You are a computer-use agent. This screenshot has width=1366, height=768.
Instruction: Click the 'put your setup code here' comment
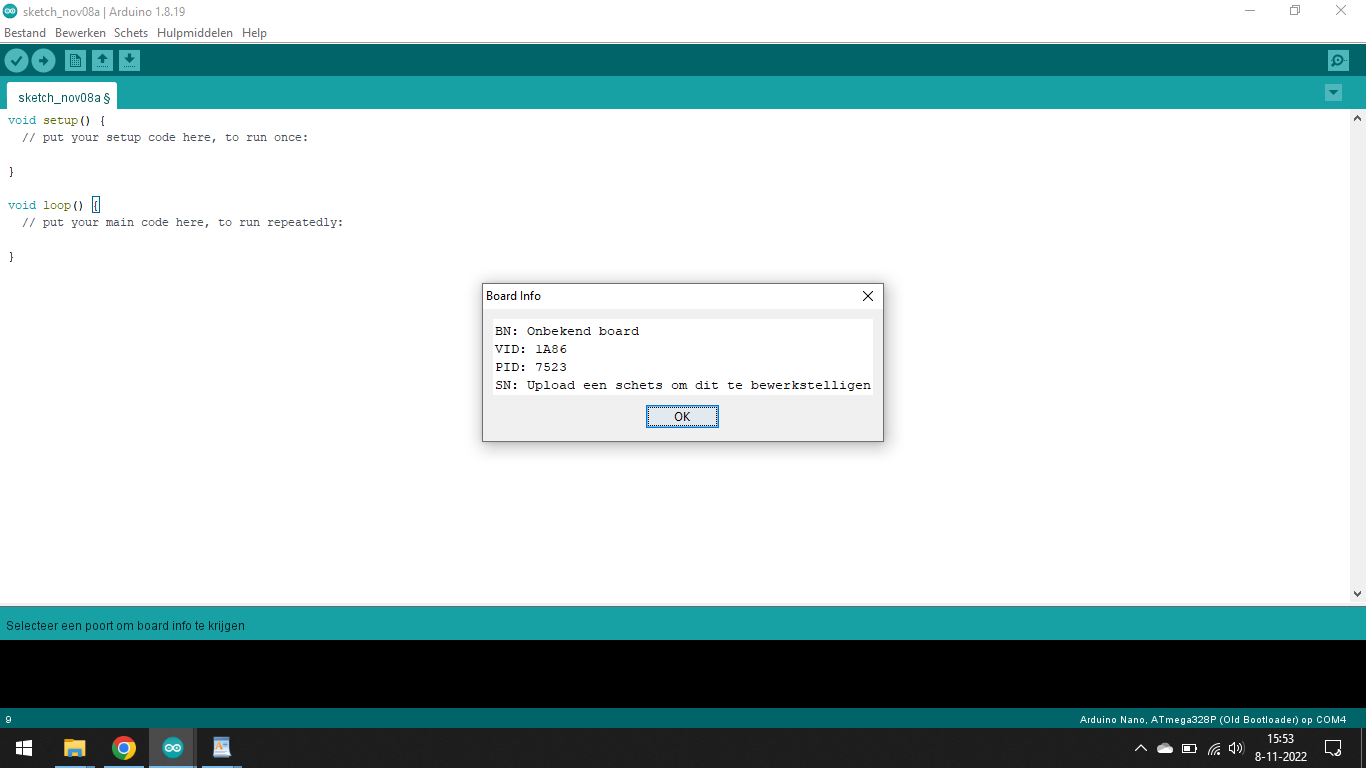tap(165, 137)
